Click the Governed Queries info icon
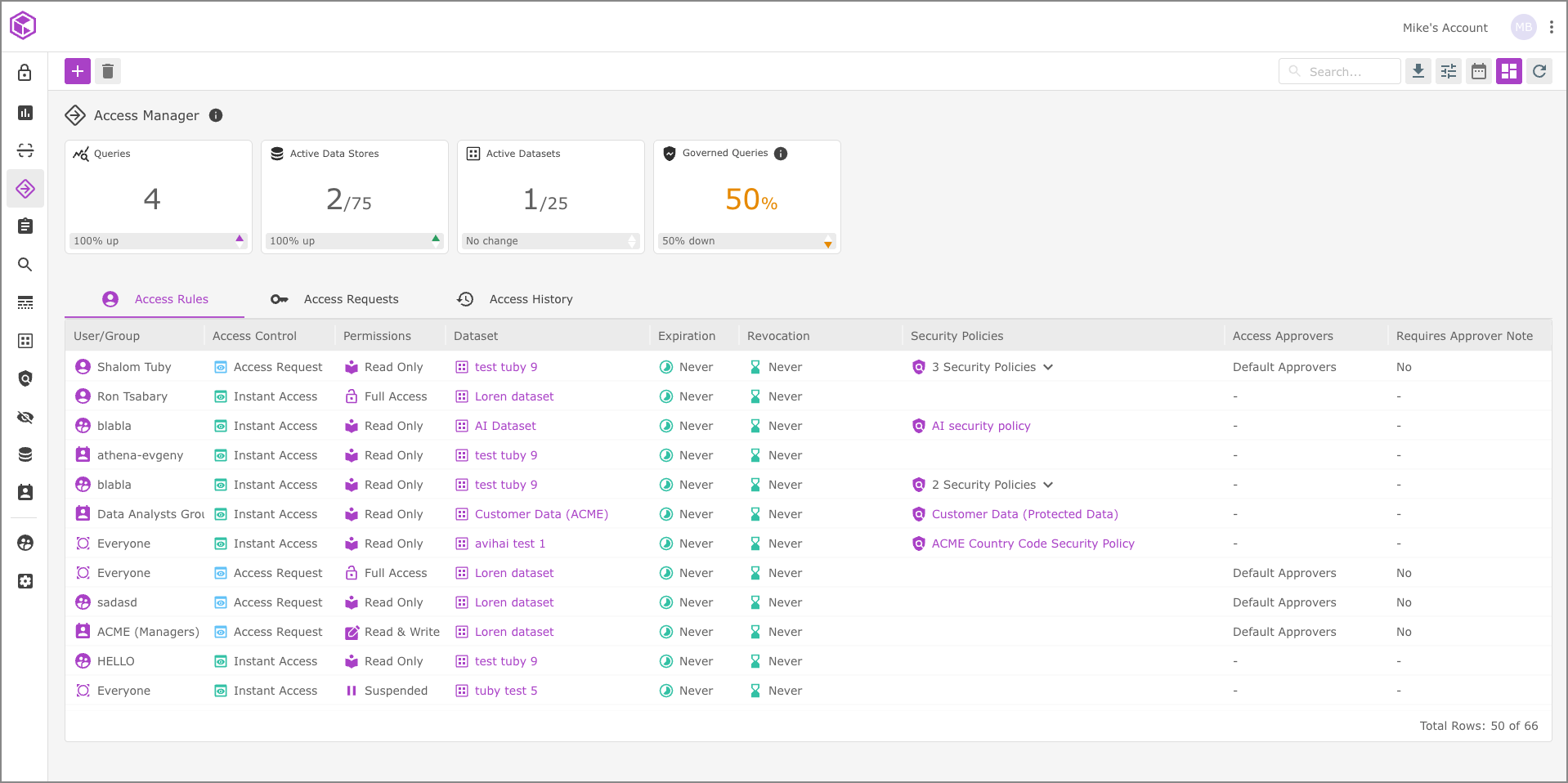 tap(781, 154)
